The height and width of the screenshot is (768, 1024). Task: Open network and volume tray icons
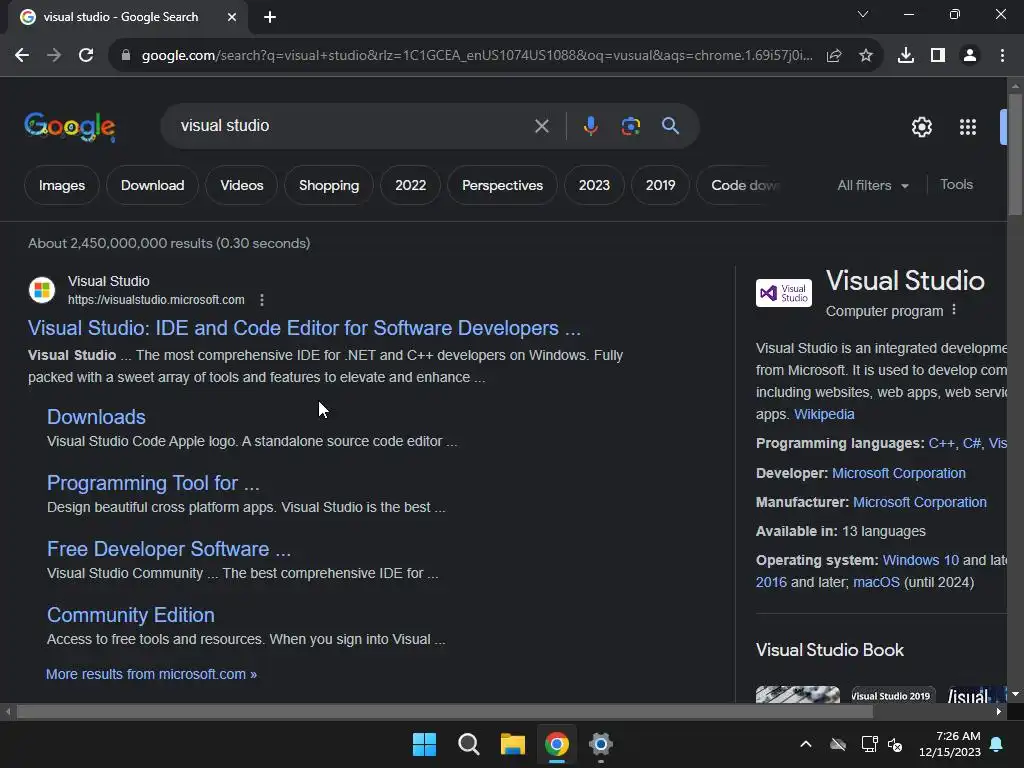pyautogui.click(x=882, y=744)
